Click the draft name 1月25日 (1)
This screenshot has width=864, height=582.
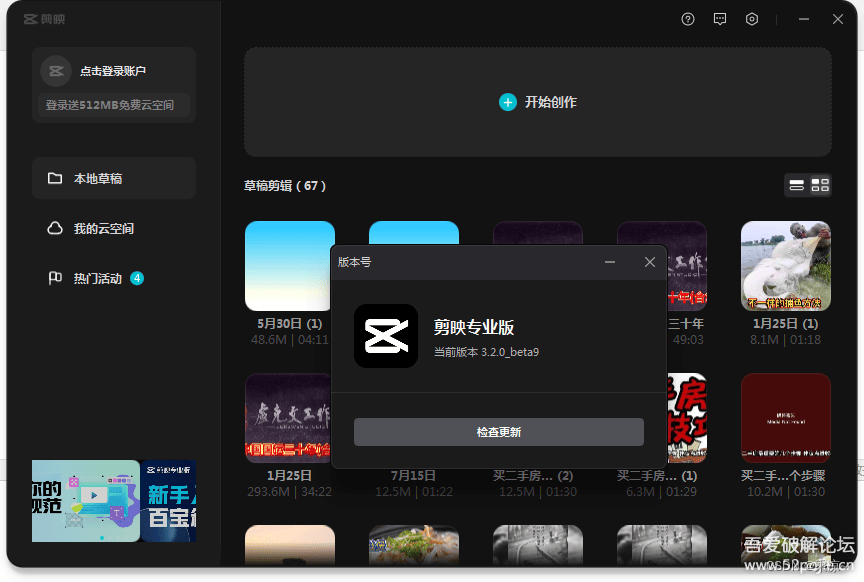(786, 324)
